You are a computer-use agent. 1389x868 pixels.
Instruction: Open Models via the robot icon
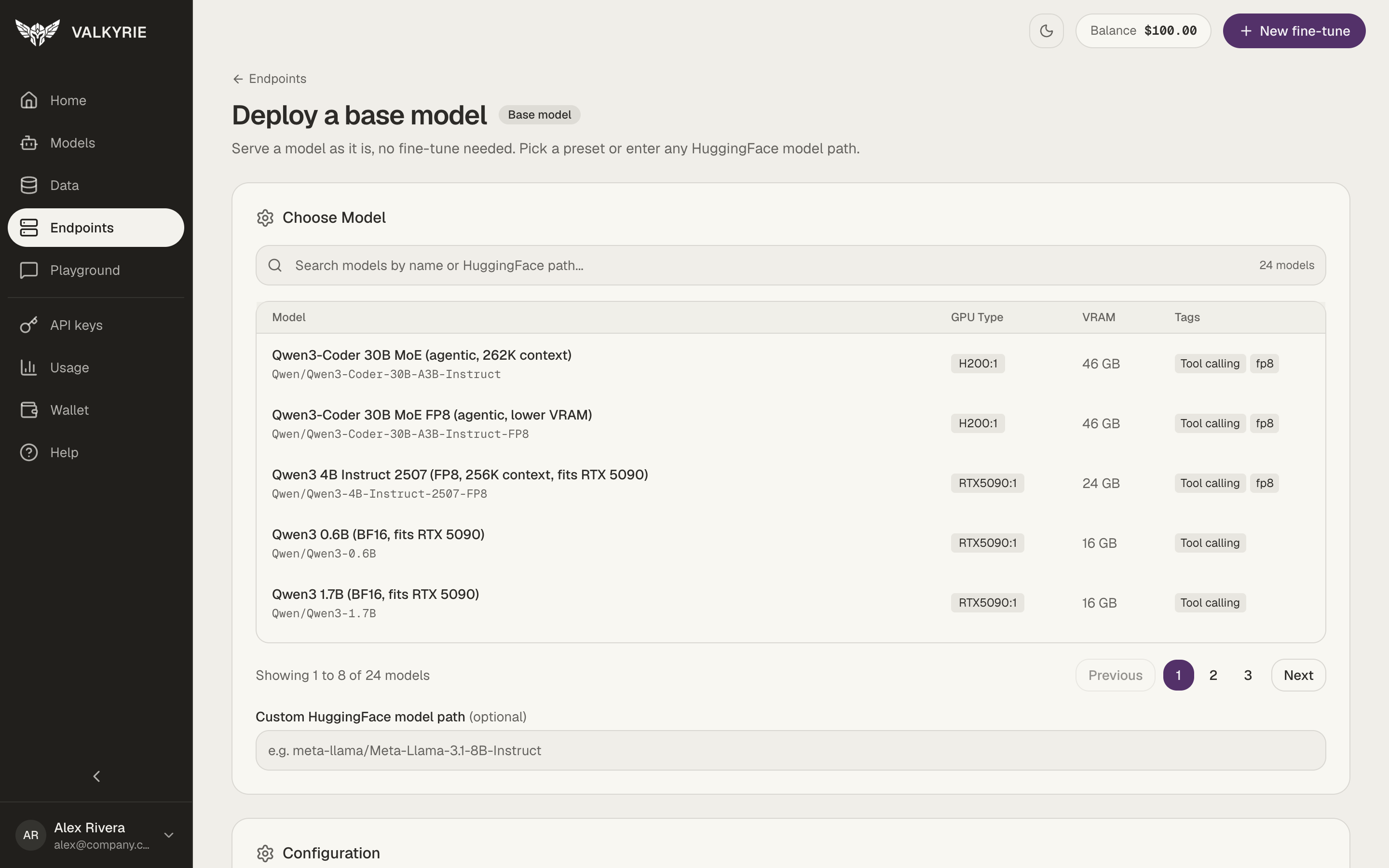(x=29, y=143)
